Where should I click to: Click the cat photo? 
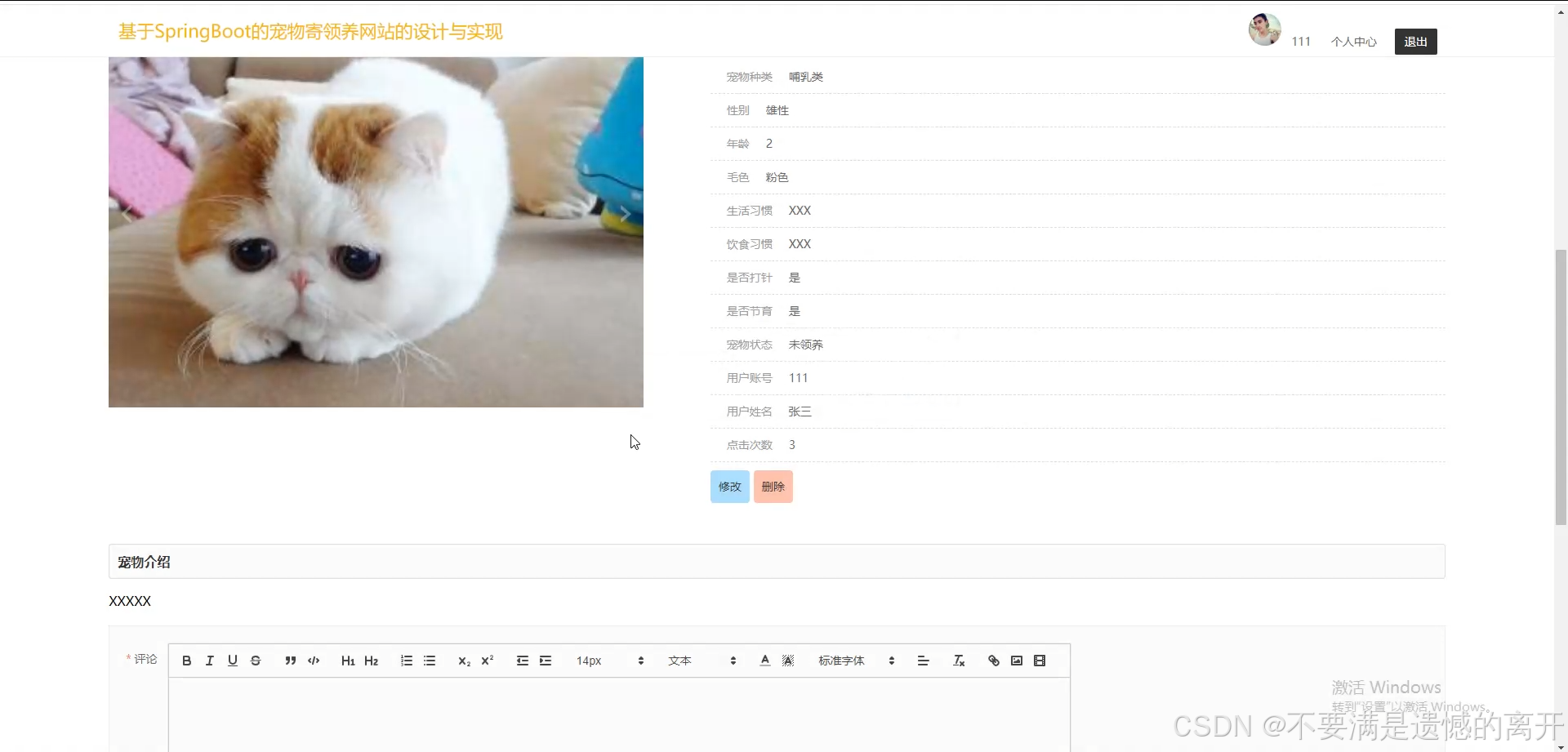tap(376, 232)
